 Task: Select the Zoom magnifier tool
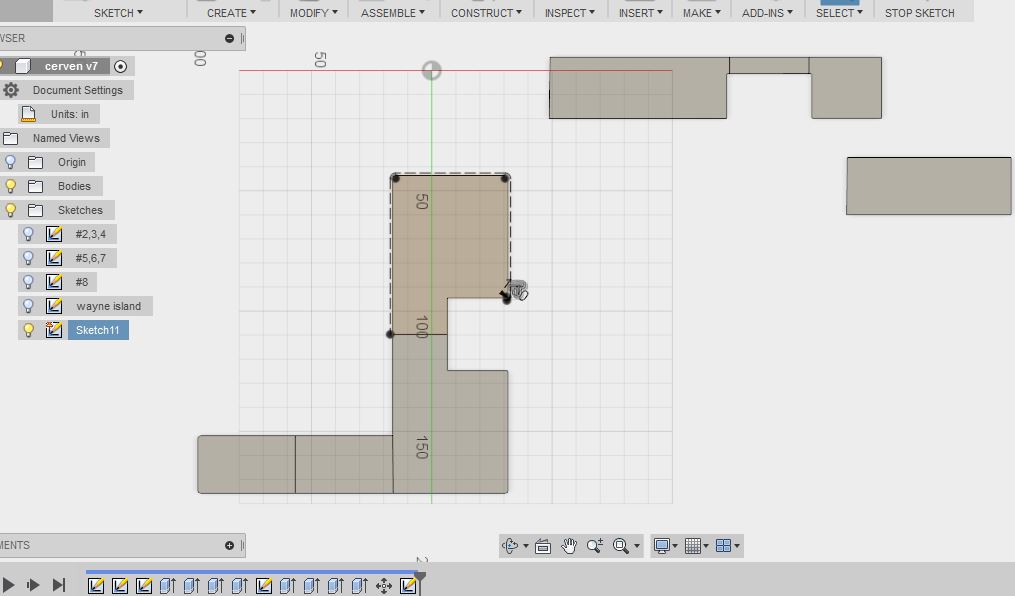point(595,546)
